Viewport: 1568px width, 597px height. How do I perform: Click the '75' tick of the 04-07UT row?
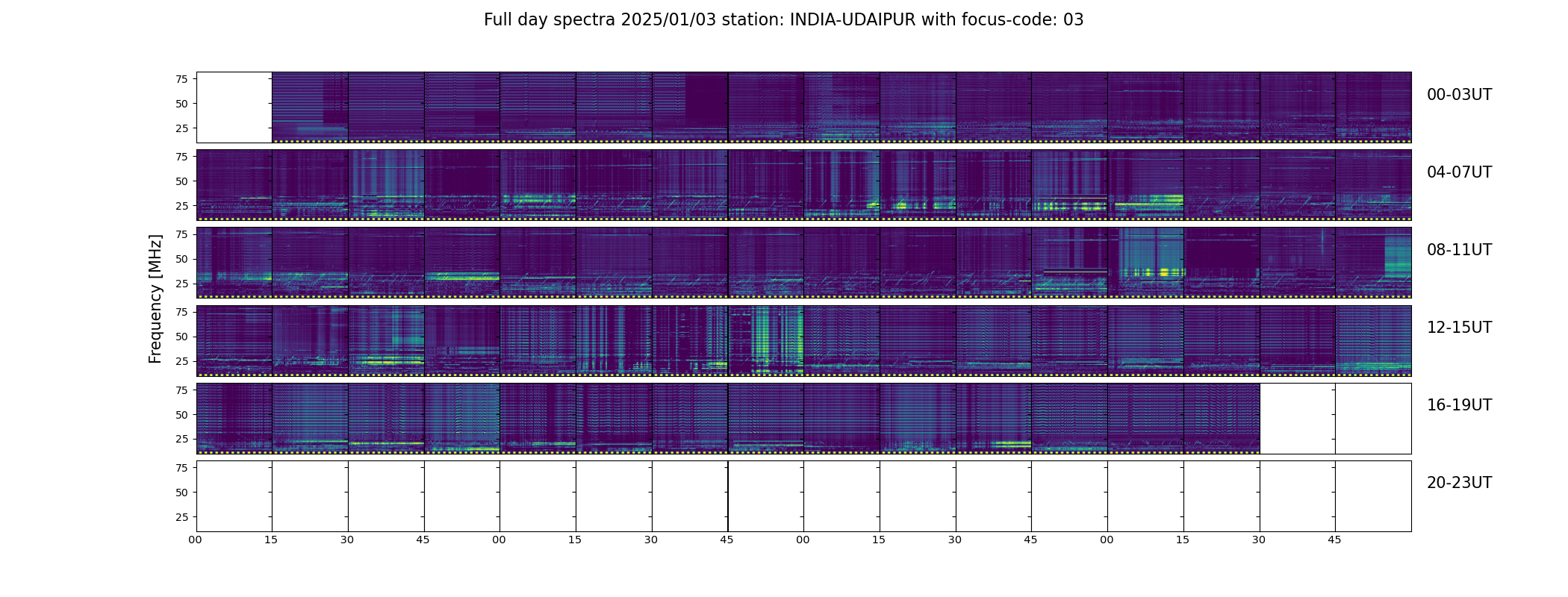(x=181, y=157)
